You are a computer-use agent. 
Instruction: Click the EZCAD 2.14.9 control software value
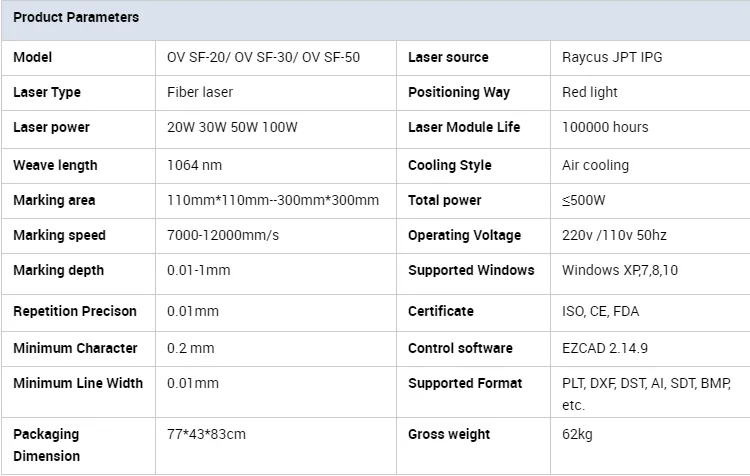[605, 348]
